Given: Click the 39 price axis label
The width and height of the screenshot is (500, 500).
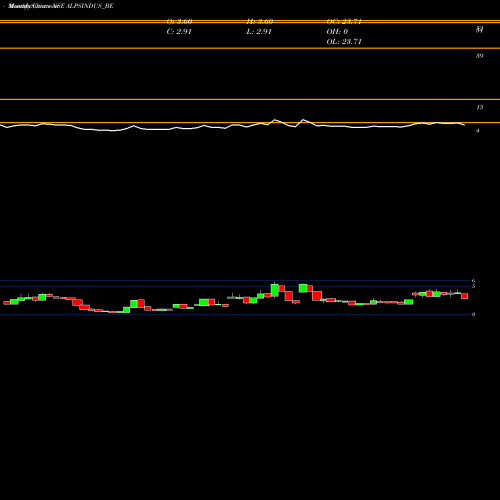Looking at the screenshot, I should point(479,56).
